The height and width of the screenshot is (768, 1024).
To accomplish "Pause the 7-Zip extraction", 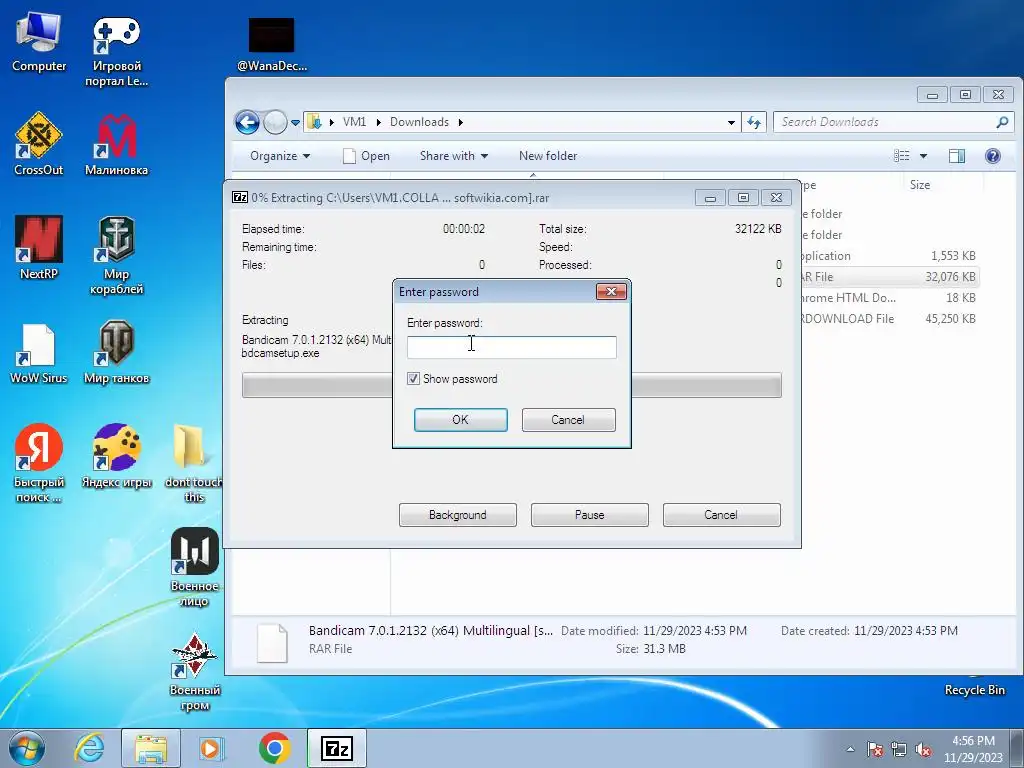I will [x=590, y=515].
